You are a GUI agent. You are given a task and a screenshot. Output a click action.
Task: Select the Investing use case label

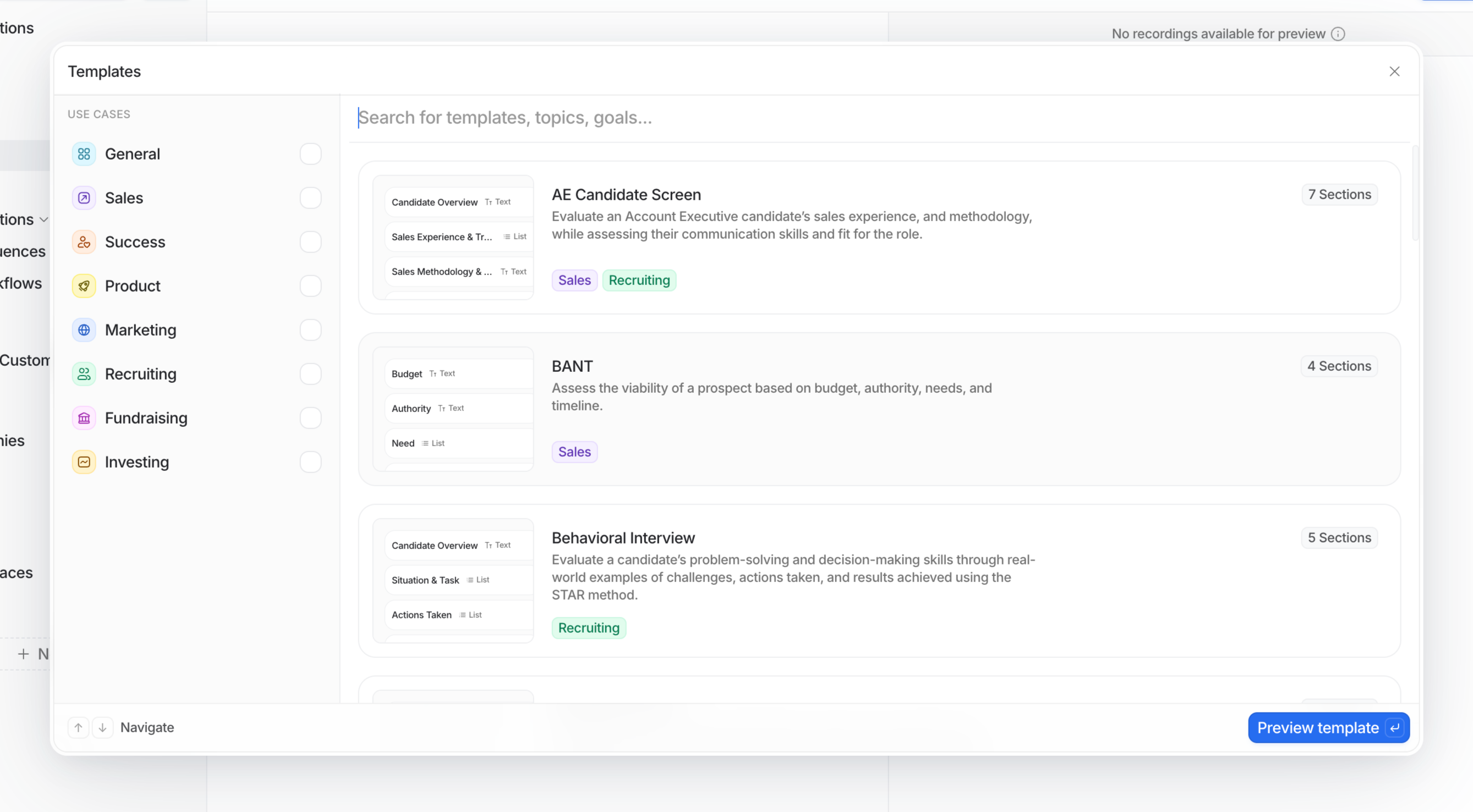(x=136, y=462)
